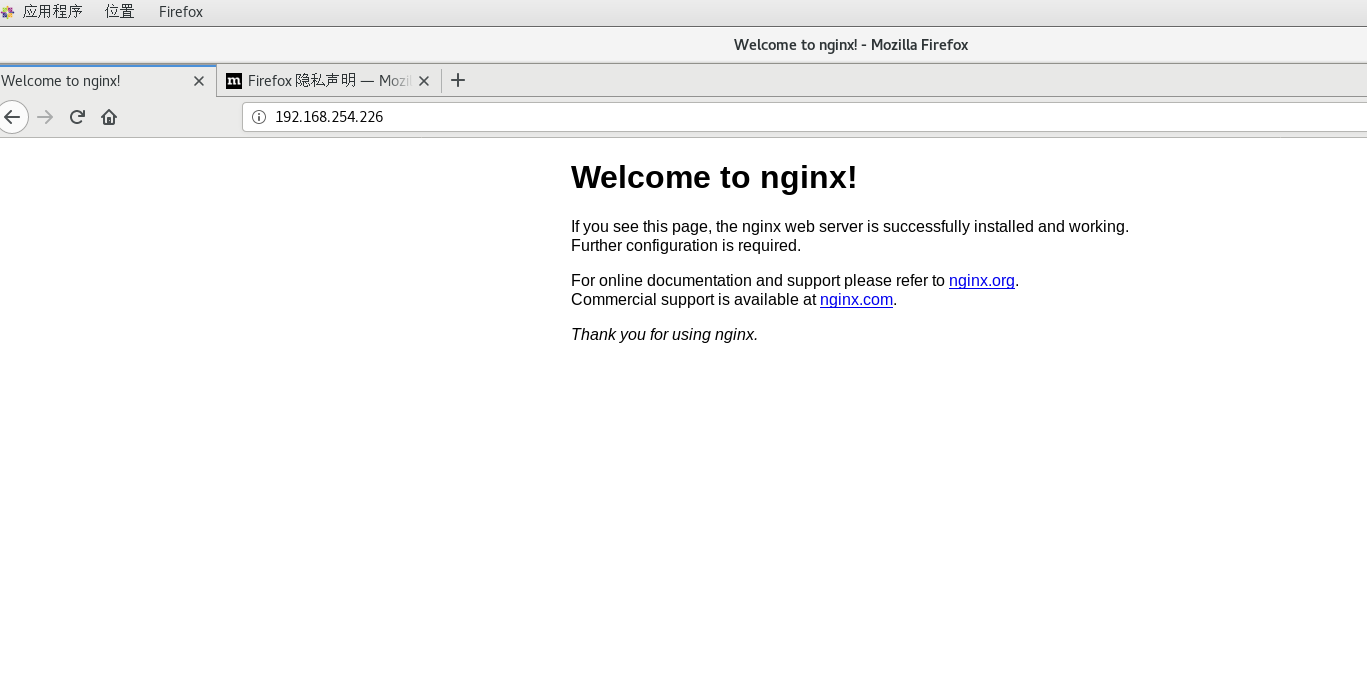1367x678 pixels.
Task: Close the Welcome to nginx! tab
Action: click(x=199, y=81)
